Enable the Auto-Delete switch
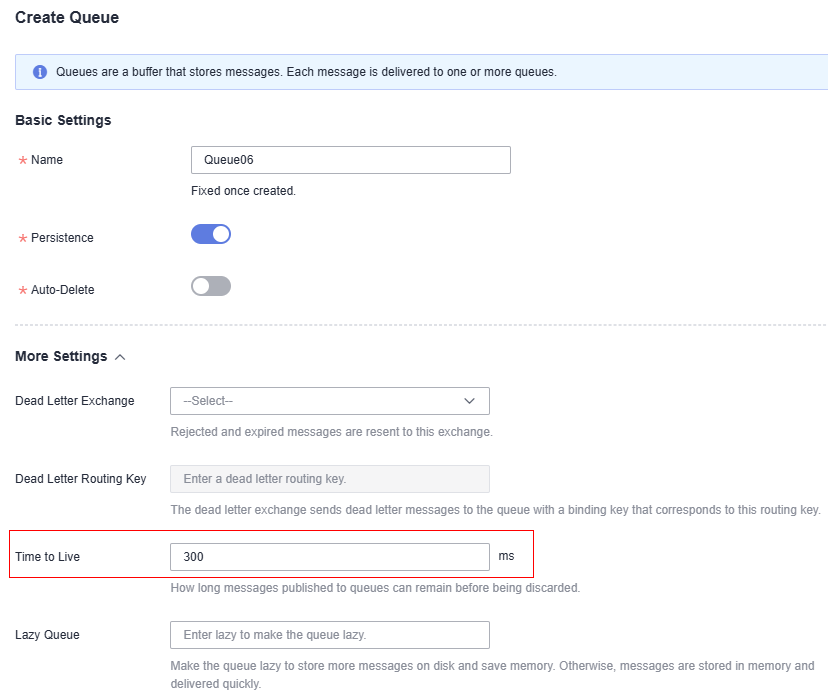The width and height of the screenshot is (828, 700). [x=211, y=286]
